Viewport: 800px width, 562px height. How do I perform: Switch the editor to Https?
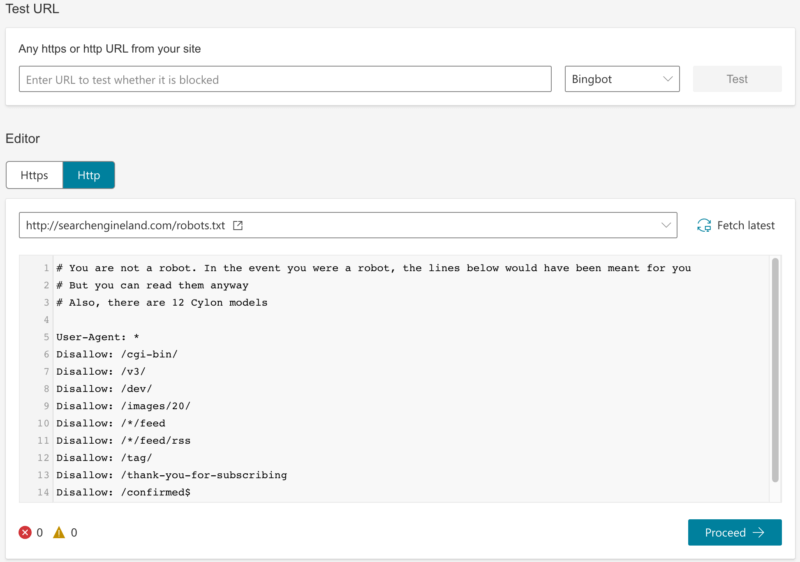click(x=34, y=175)
